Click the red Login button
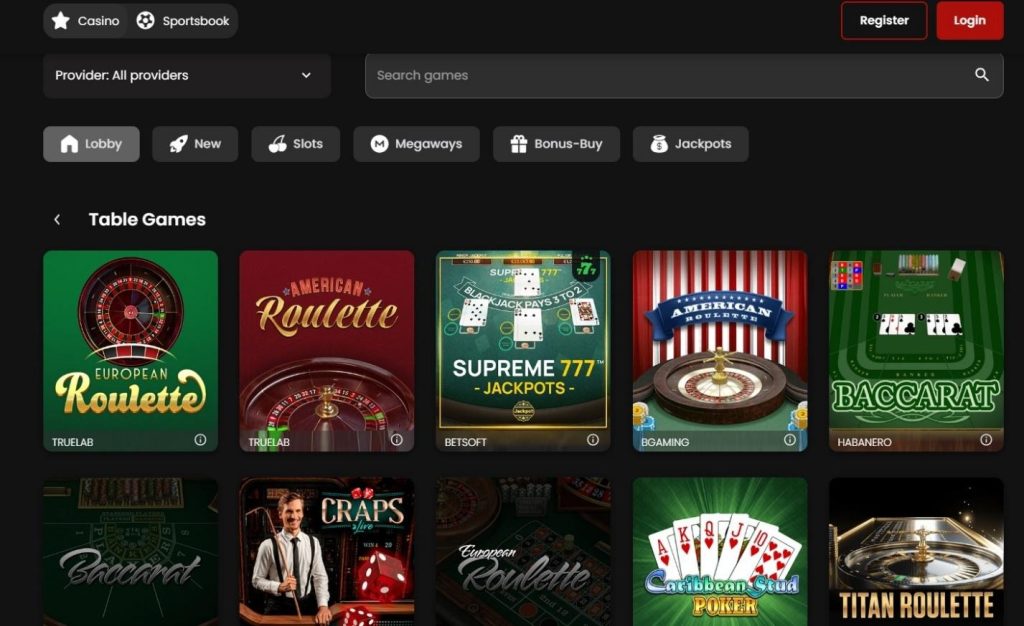This screenshot has width=1024, height=626. tap(970, 20)
